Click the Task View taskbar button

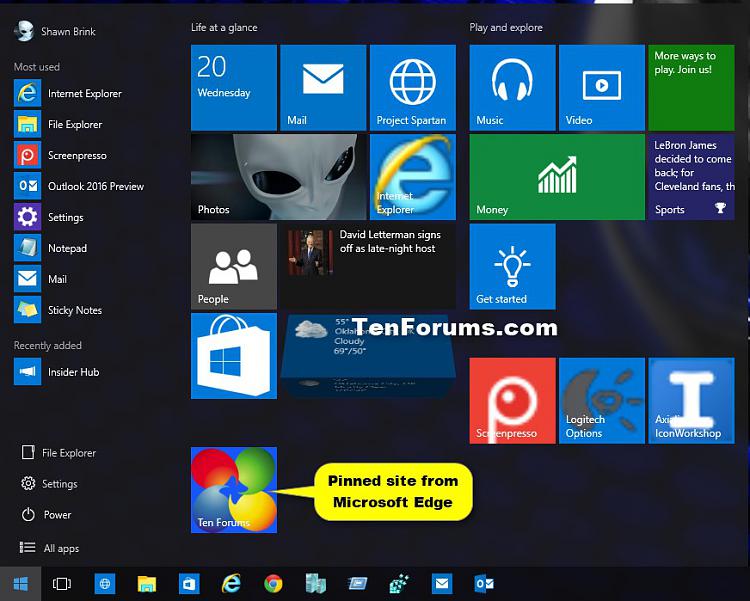(x=62, y=584)
